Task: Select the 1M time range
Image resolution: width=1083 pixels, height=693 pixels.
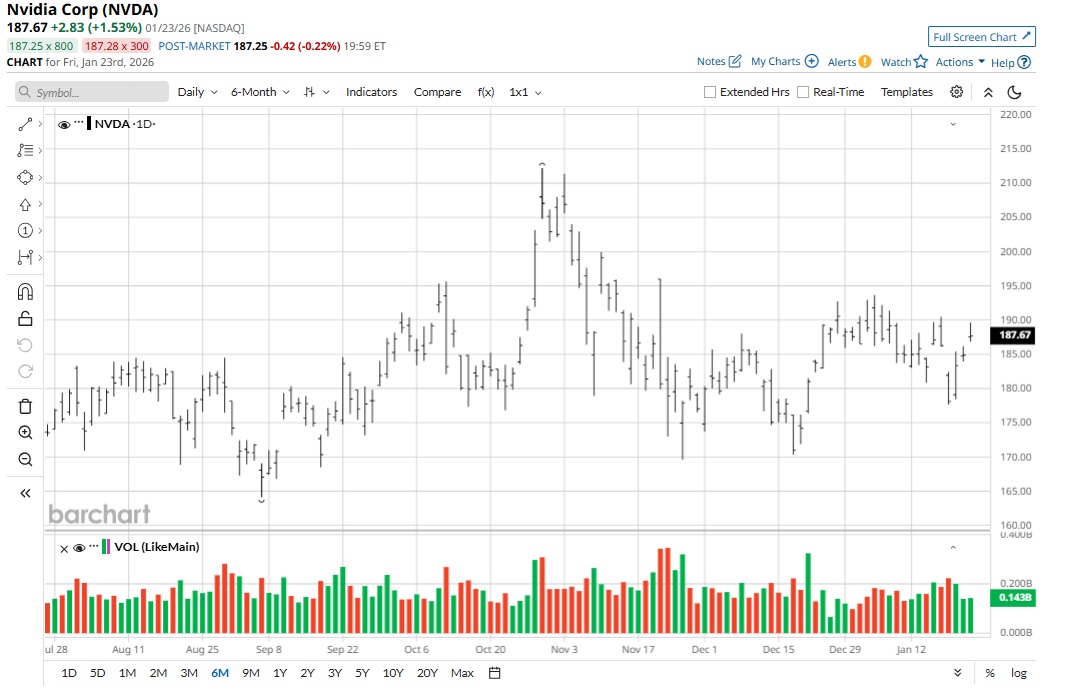Action: coord(127,673)
